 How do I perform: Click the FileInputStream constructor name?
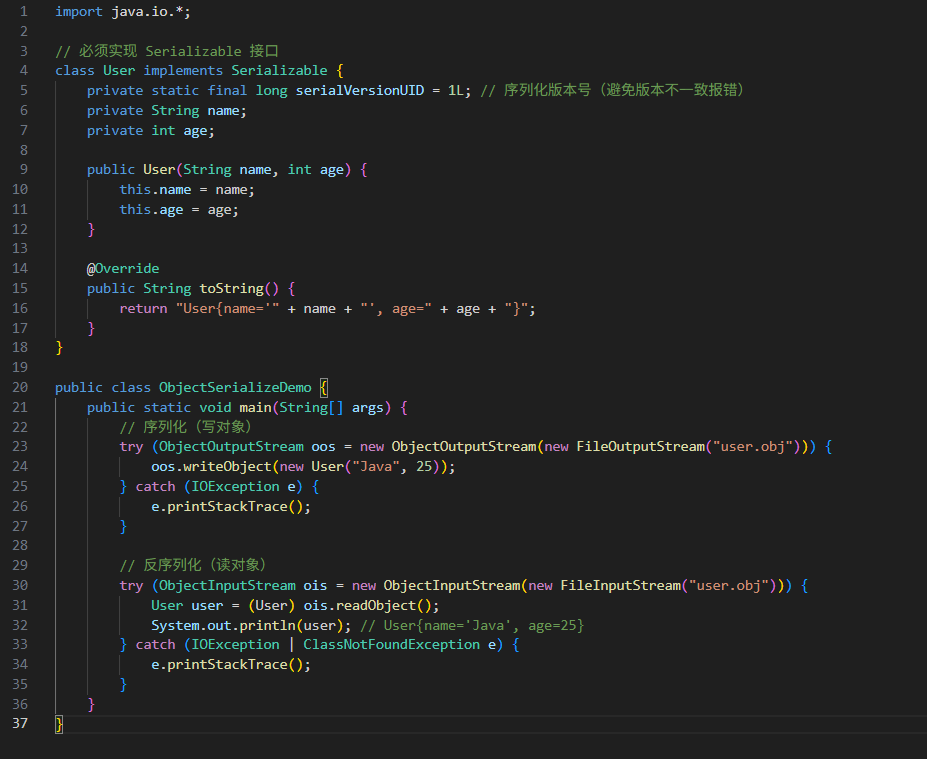tap(620, 586)
